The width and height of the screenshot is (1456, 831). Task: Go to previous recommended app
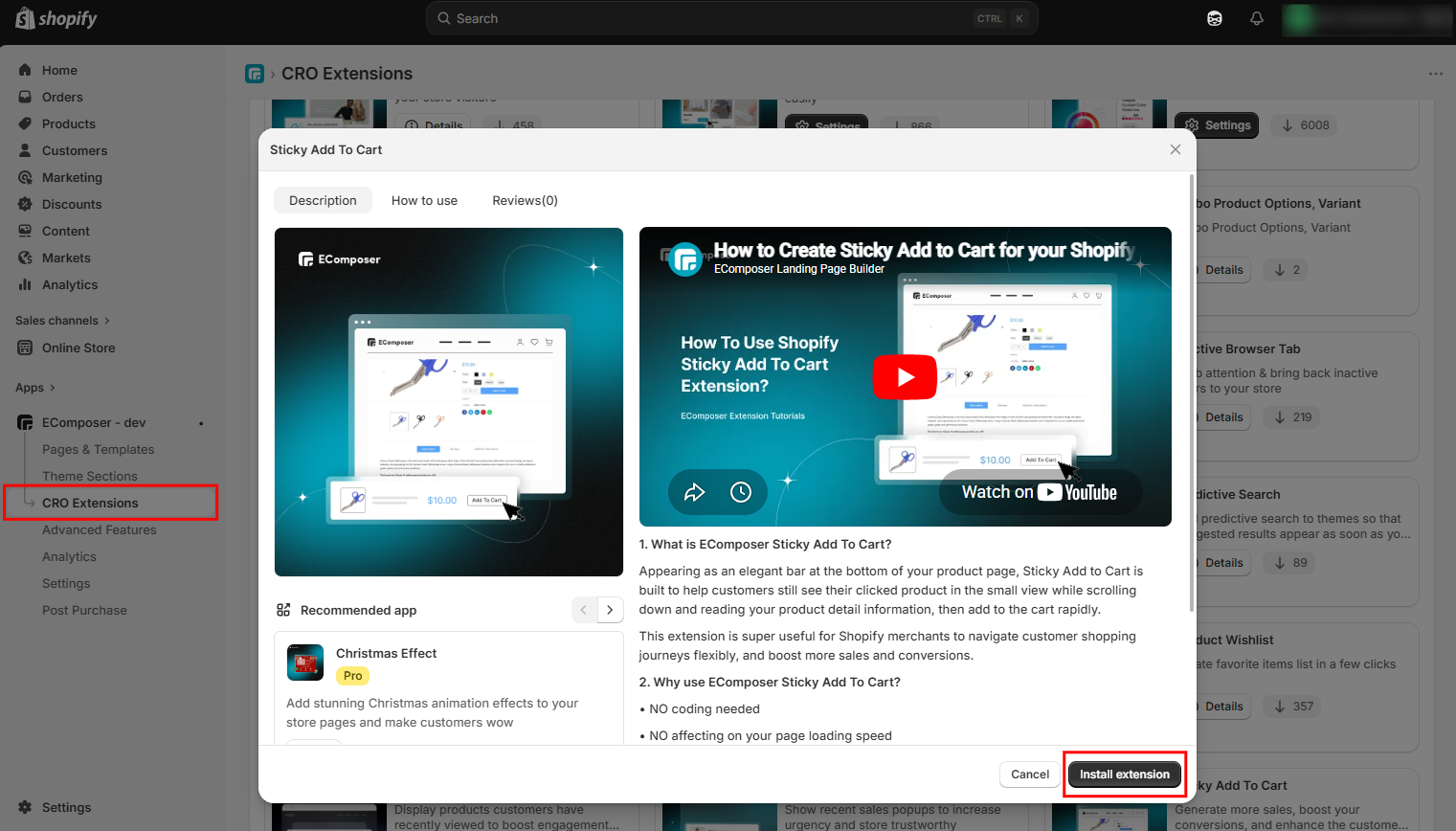(584, 610)
